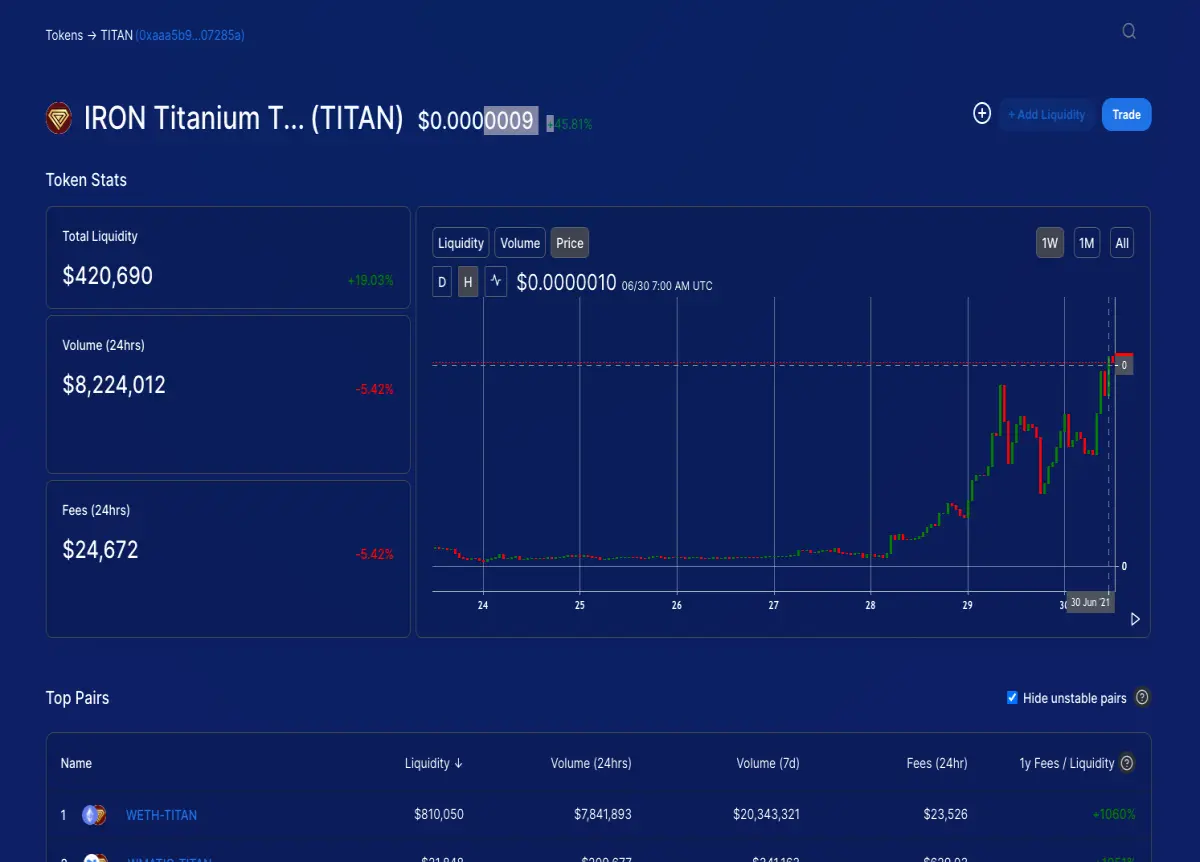Switch chart to the Volume tab
The height and width of the screenshot is (862, 1200).
coord(520,243)
